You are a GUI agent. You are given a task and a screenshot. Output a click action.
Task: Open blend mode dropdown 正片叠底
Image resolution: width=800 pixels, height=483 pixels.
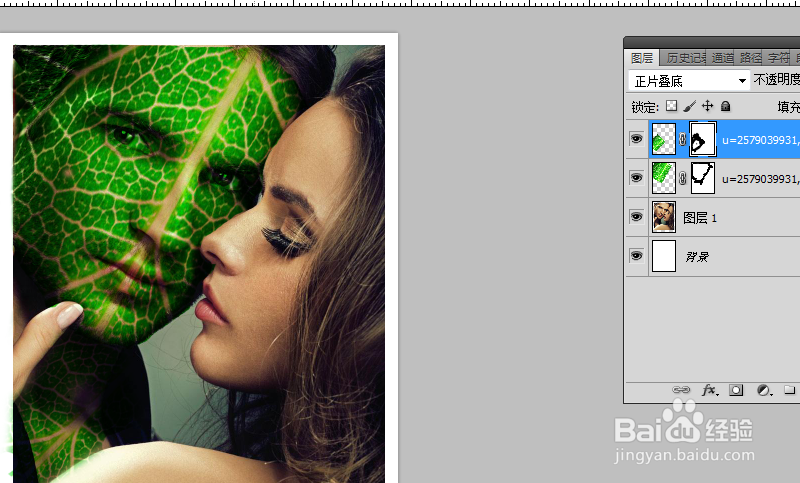click(x=689, y=81)
